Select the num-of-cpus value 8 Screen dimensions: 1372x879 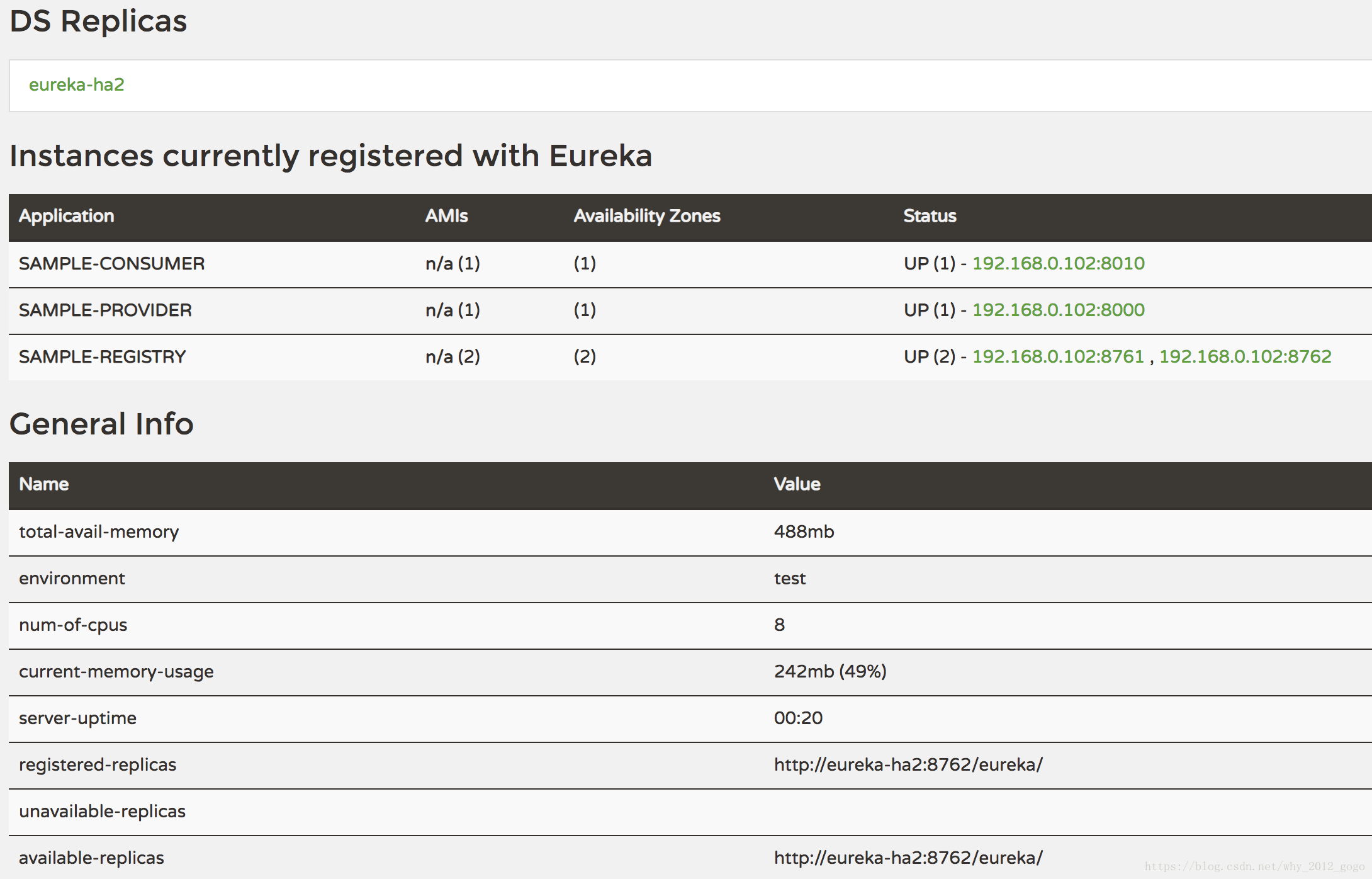pos(779,625)
